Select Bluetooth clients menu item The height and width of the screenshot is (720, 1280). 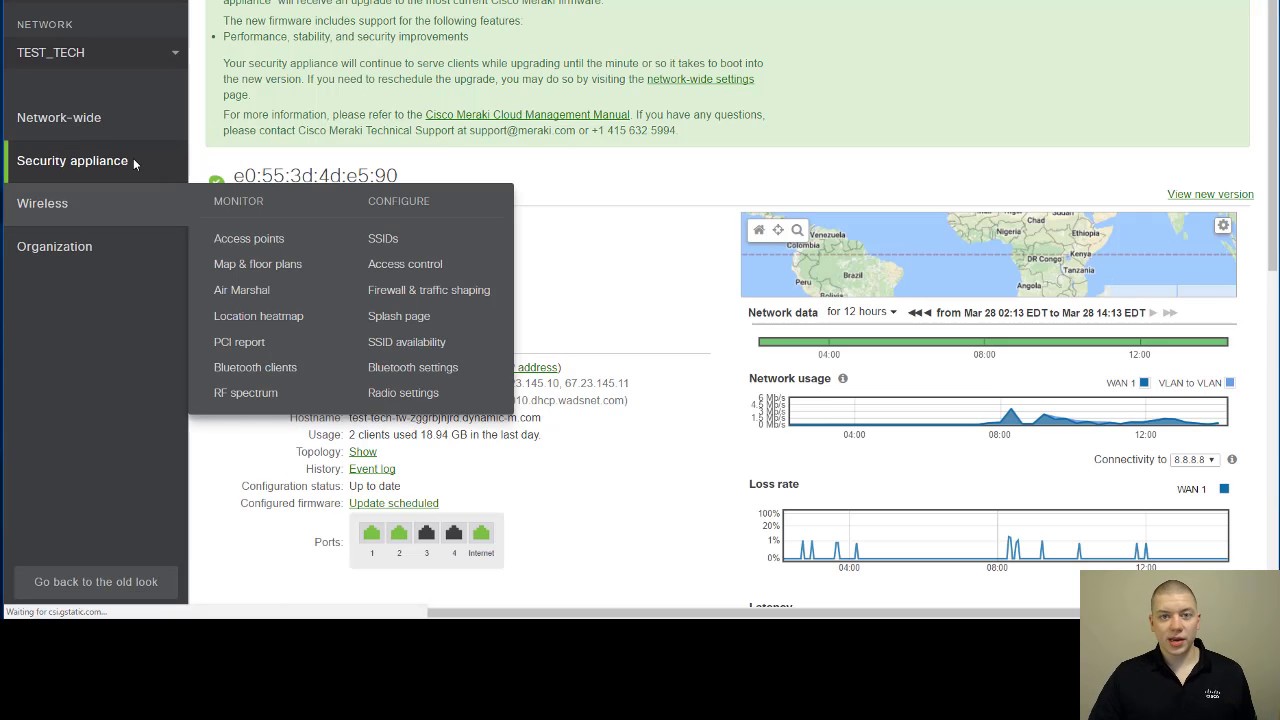point(255,367)
